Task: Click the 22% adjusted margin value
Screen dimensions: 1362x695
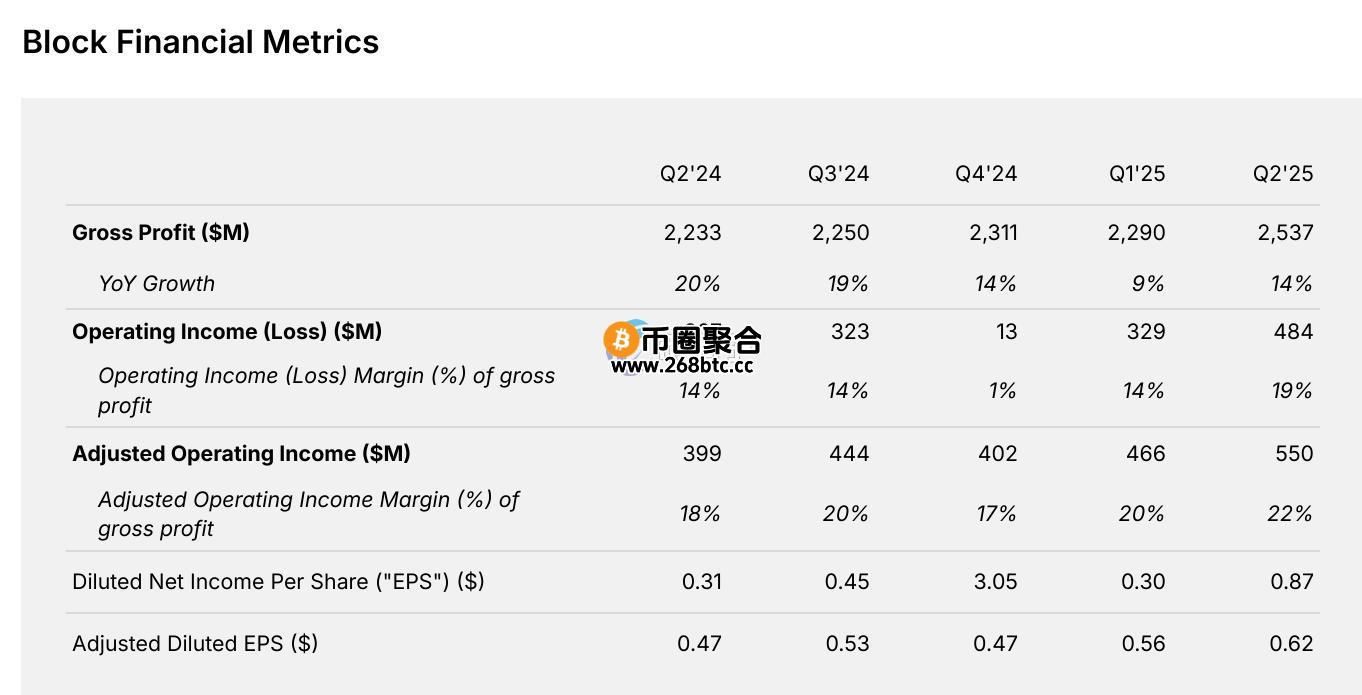Action: point(1290,513)
